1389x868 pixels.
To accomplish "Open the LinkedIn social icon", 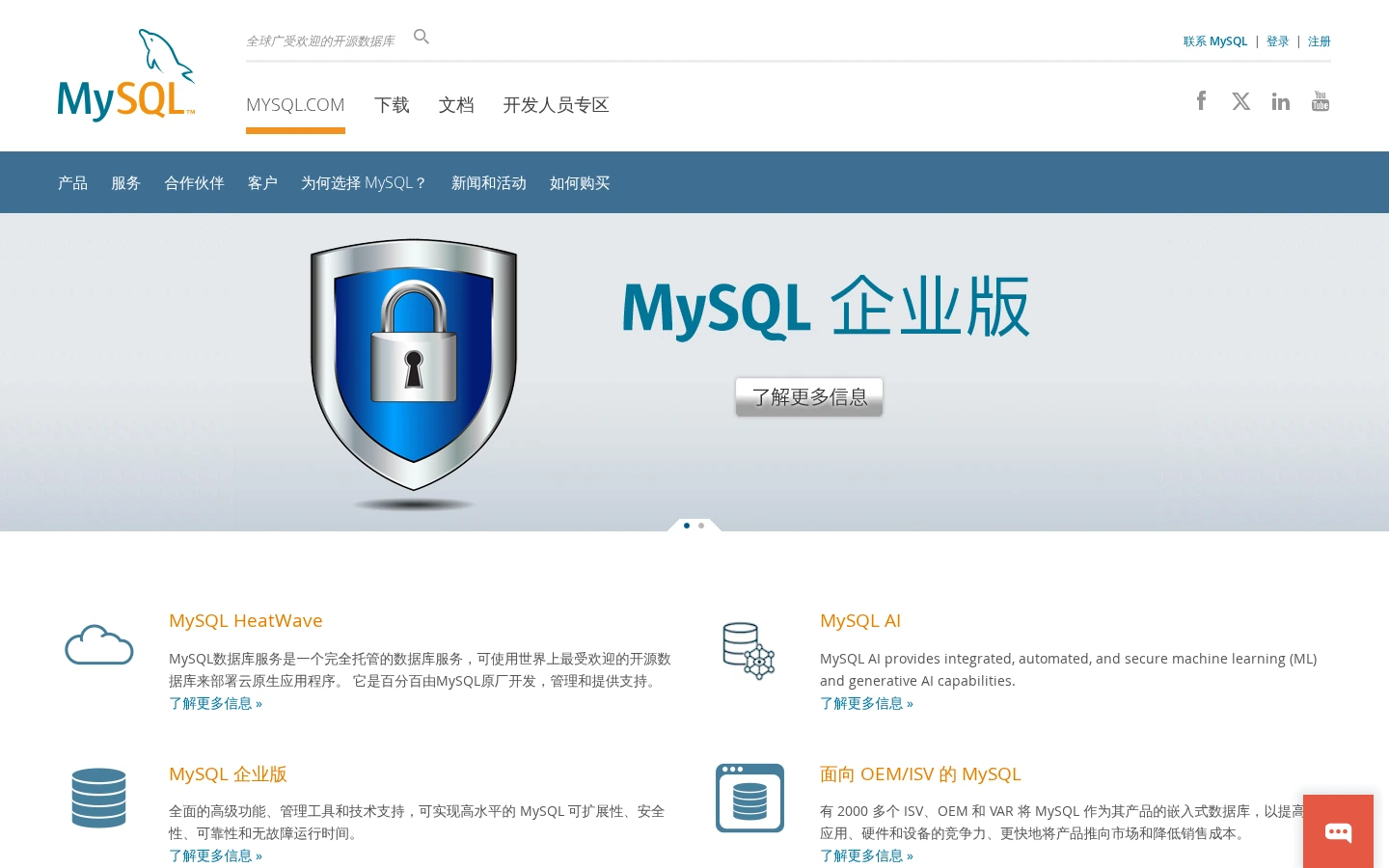I will point(1281,101).
